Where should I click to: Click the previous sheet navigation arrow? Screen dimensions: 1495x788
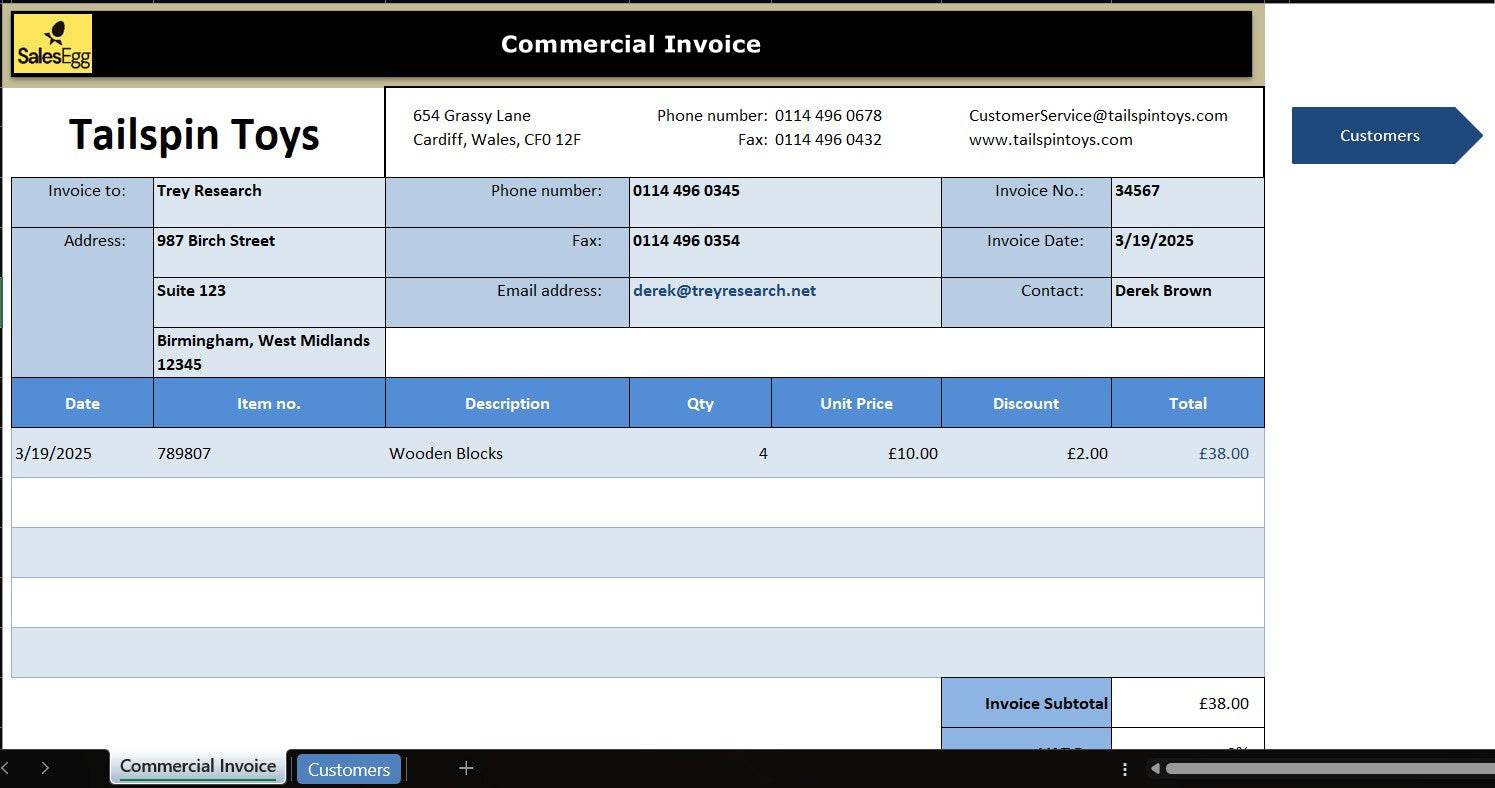tap(5, 768)
